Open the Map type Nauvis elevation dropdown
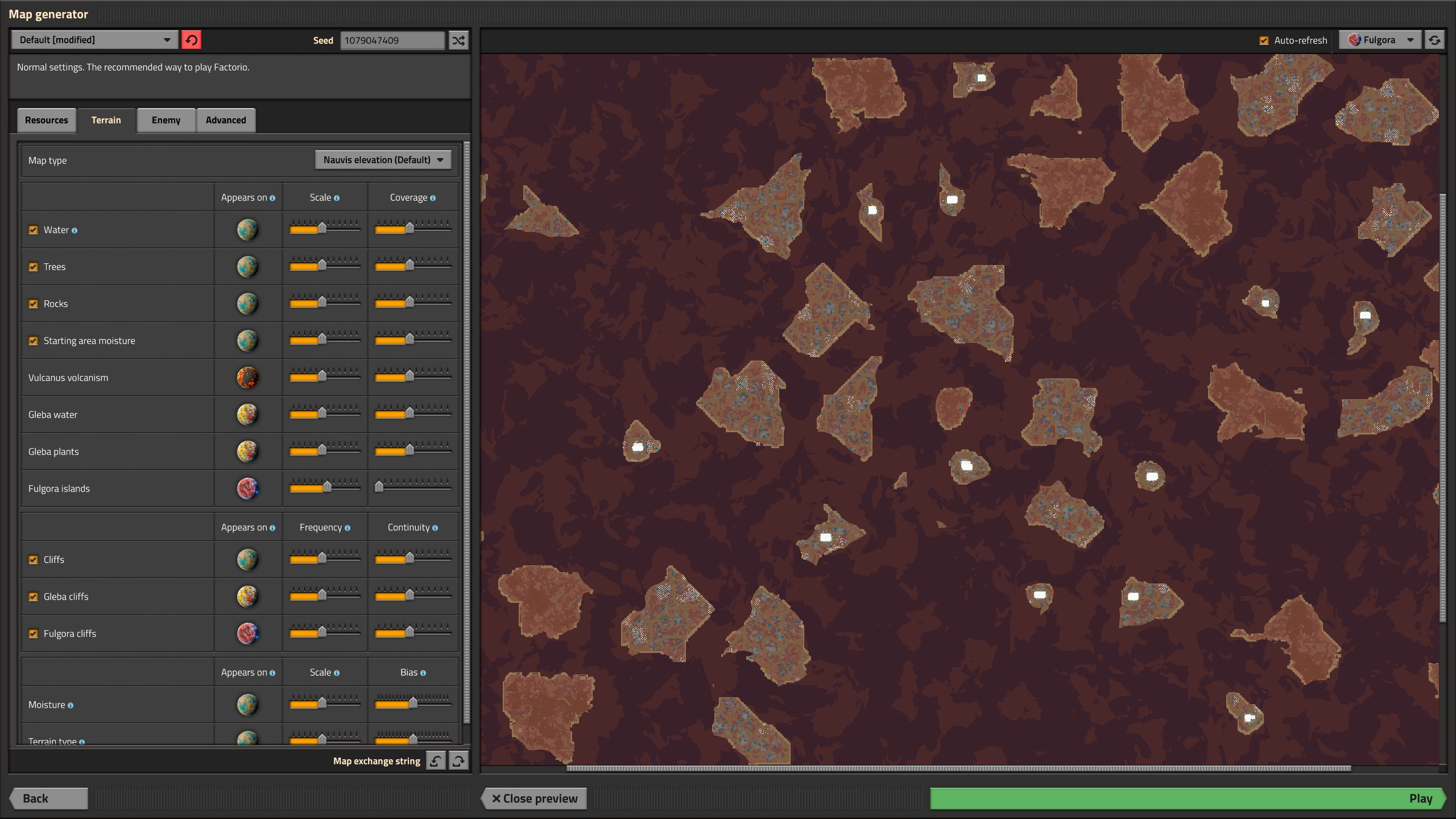The height and width of the screenshot is (819, 1456). 383,160
